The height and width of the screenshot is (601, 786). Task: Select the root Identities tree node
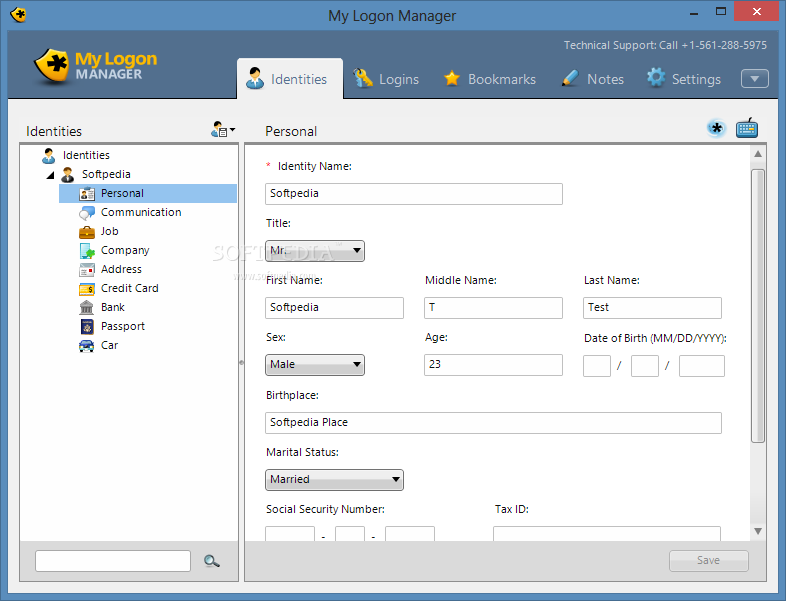click(86, 155)
